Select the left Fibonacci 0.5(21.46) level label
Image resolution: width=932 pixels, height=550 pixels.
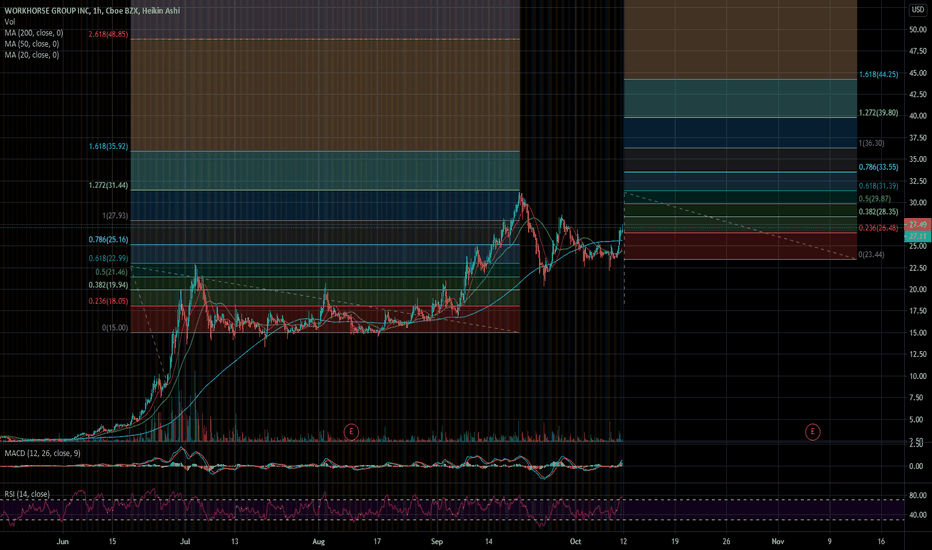coord(112,272)
